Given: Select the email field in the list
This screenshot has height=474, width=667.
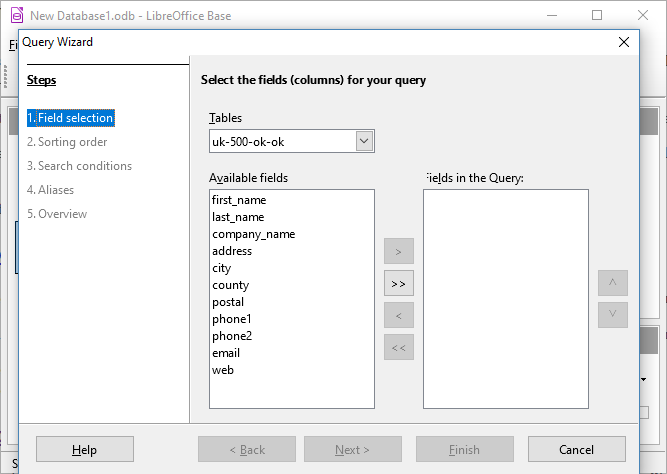Looking at the screenshot, I should 226,353.
